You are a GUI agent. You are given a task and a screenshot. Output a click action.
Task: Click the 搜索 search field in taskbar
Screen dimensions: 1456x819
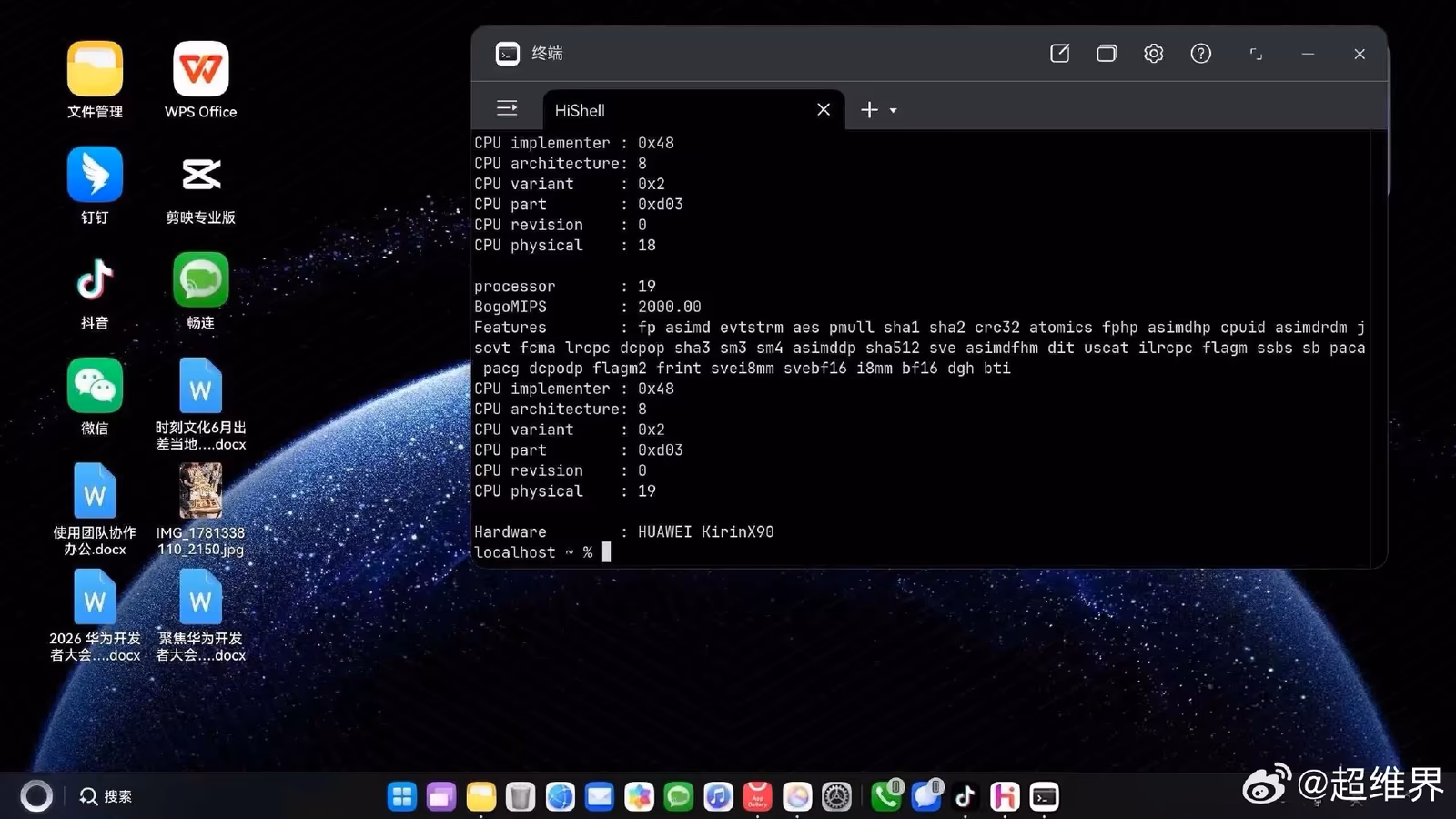(106, 796)
